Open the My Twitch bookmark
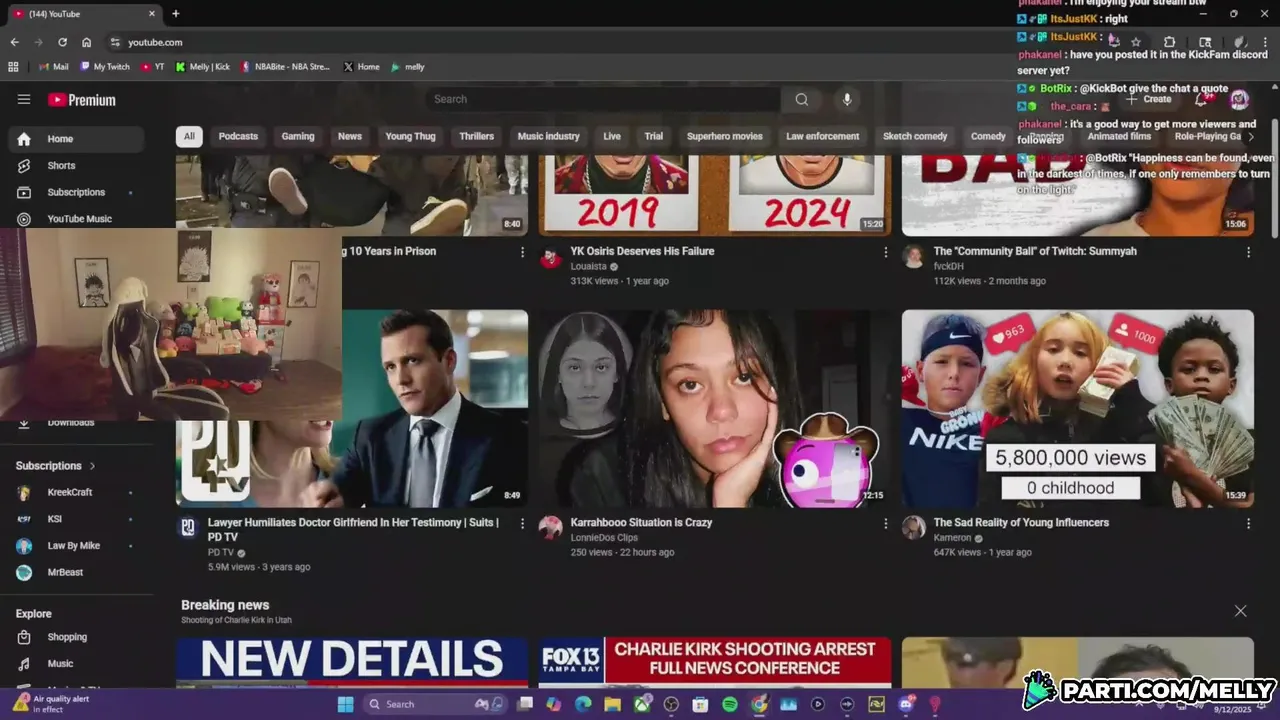Screen dimensions: 1280x720 point(105,67)
